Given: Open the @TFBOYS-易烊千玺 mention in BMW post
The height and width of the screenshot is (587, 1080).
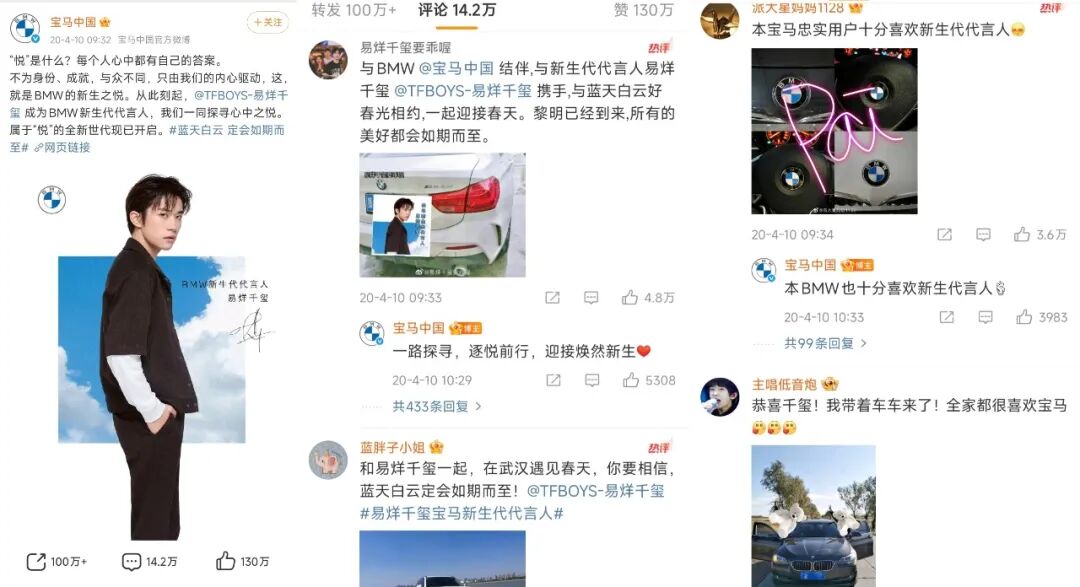Looking at the screenshot, I should 149,104.
